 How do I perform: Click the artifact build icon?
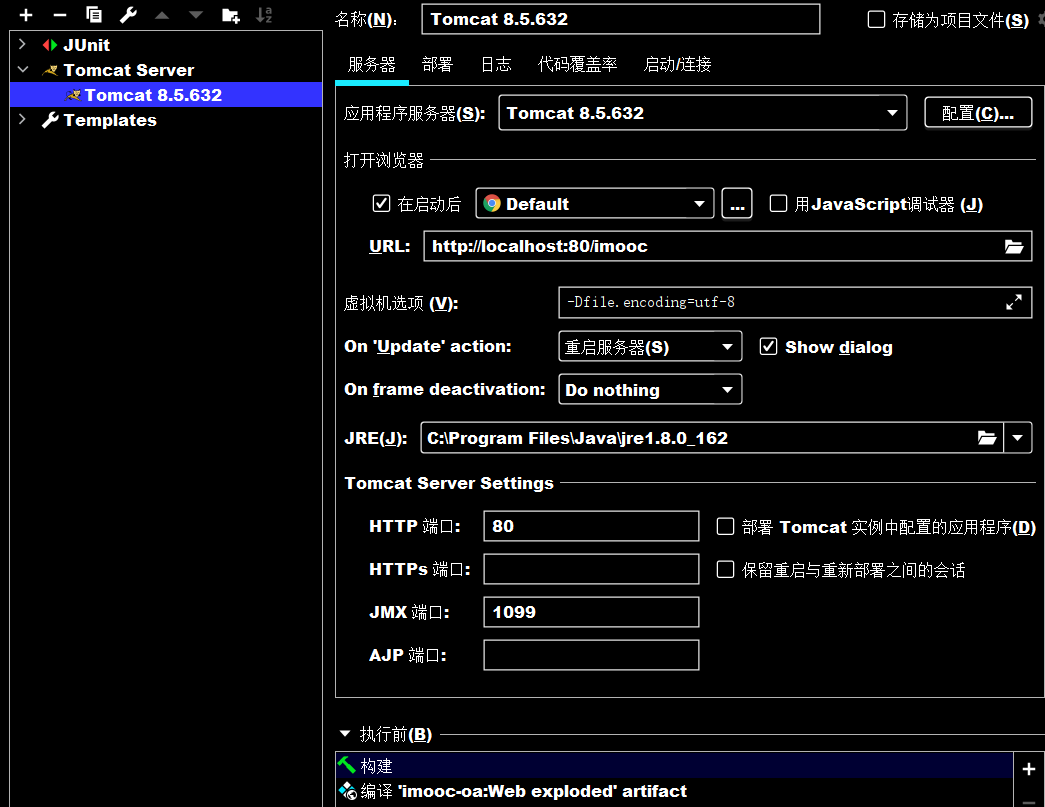(348, 791)
